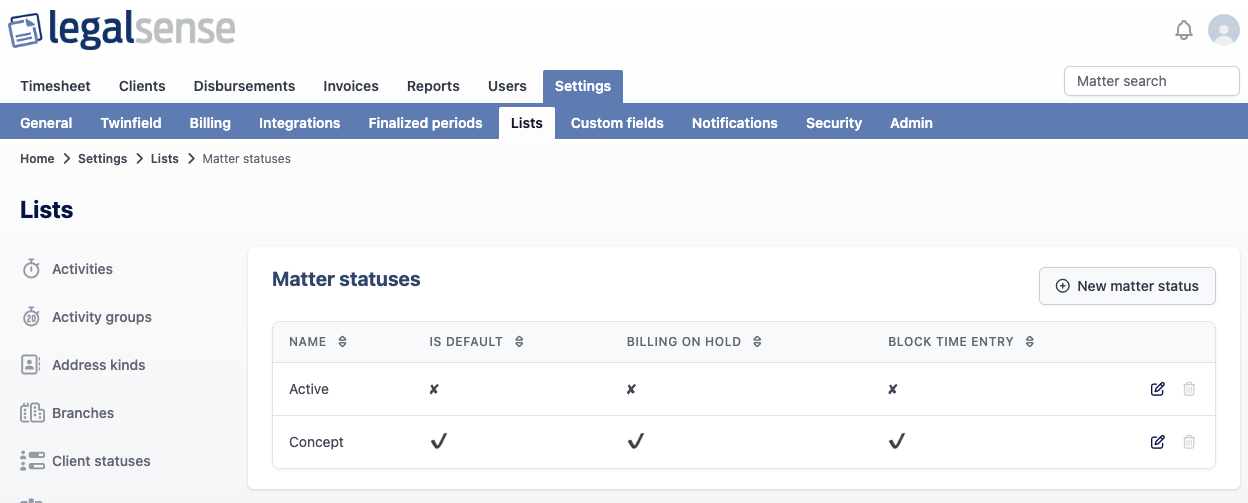Screen dimensions: 1248x503
Task: Sort by Is Default column arrows
Action: coord(519,342)
